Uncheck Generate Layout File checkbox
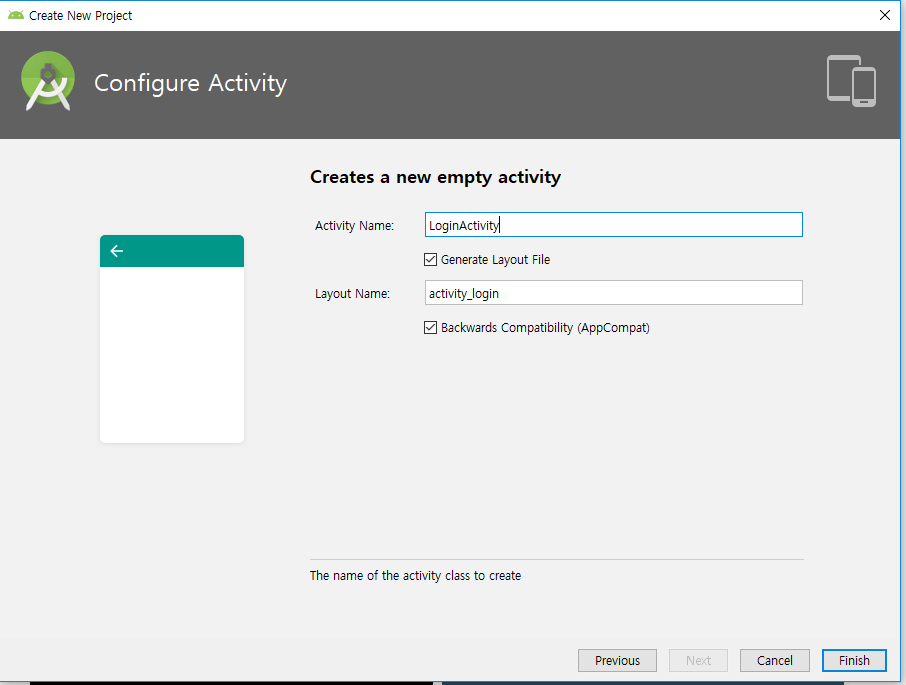The height and width of the screenshot is (685, 906). 430,259
